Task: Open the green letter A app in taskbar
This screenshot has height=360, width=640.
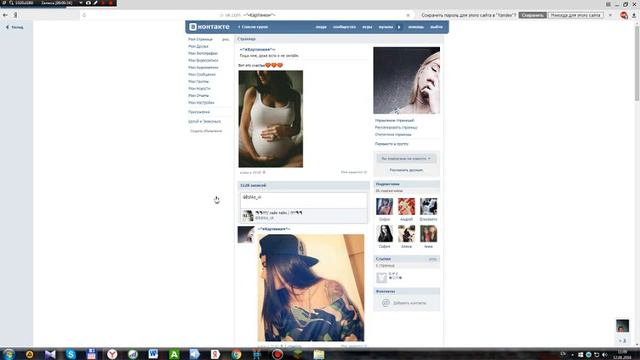Action: (174, 354)
